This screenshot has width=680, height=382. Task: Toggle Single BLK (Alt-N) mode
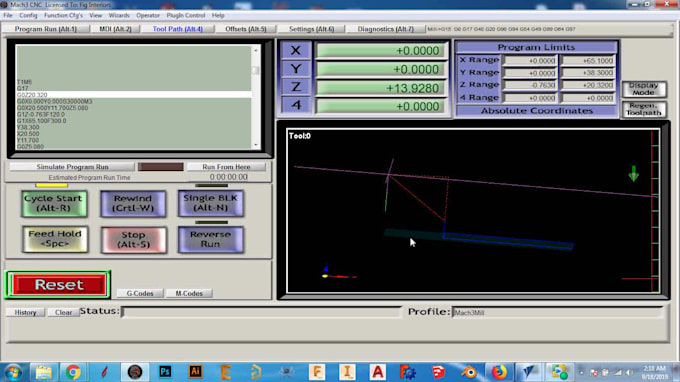click(211, 203)
